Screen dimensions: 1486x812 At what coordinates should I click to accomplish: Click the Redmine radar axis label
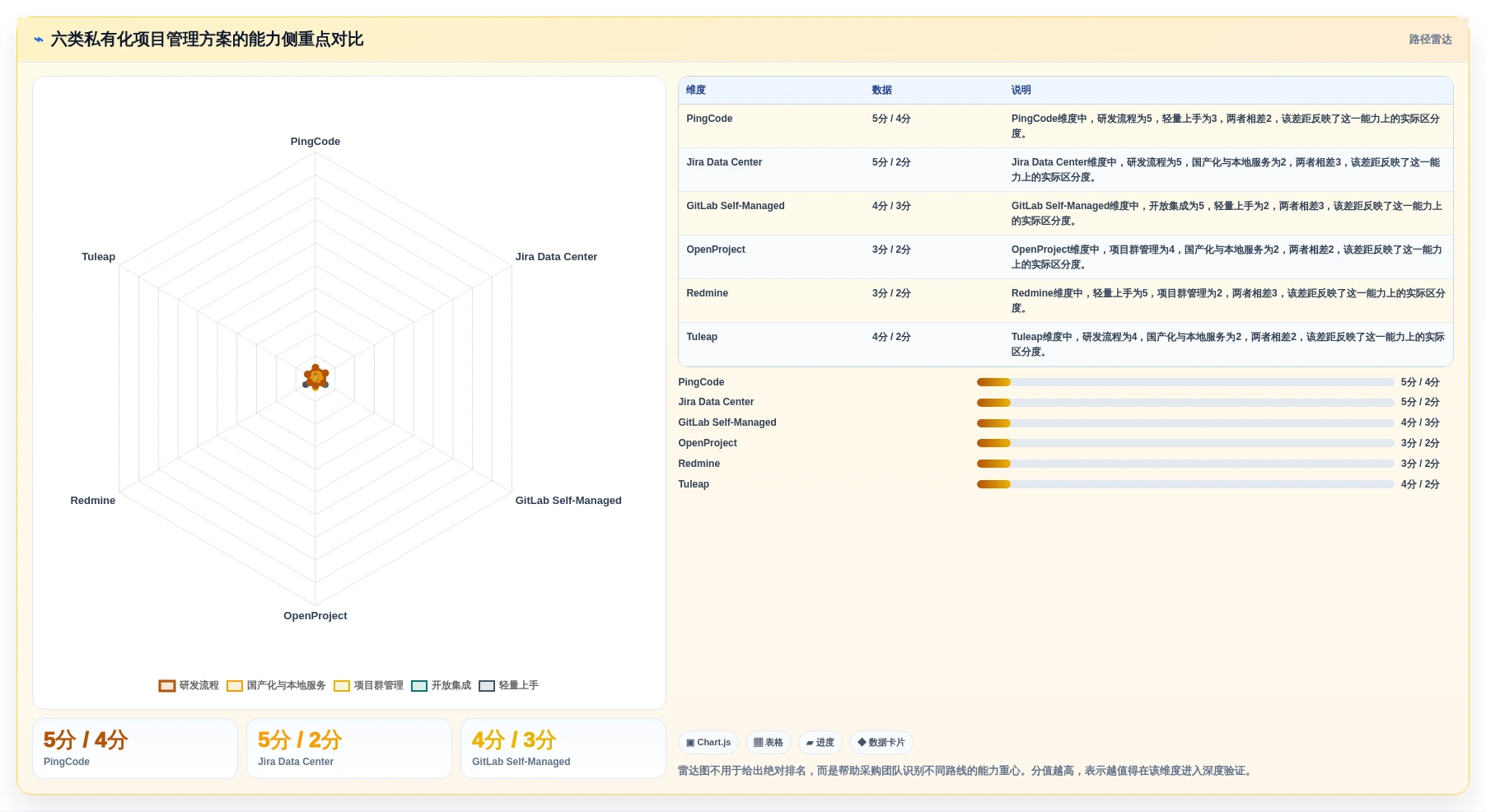click(93, 501)
